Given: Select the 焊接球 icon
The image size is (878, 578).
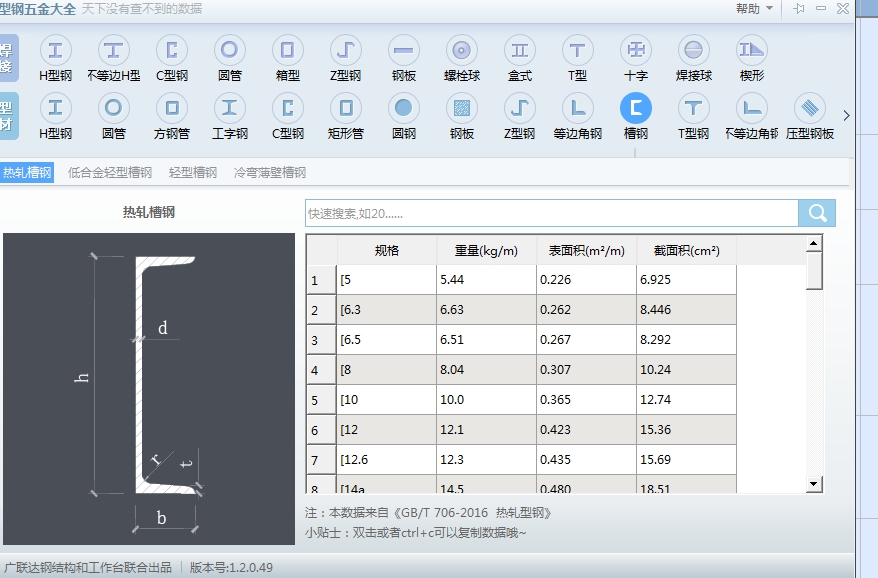Looking at the screenshot, I should 694,51.
